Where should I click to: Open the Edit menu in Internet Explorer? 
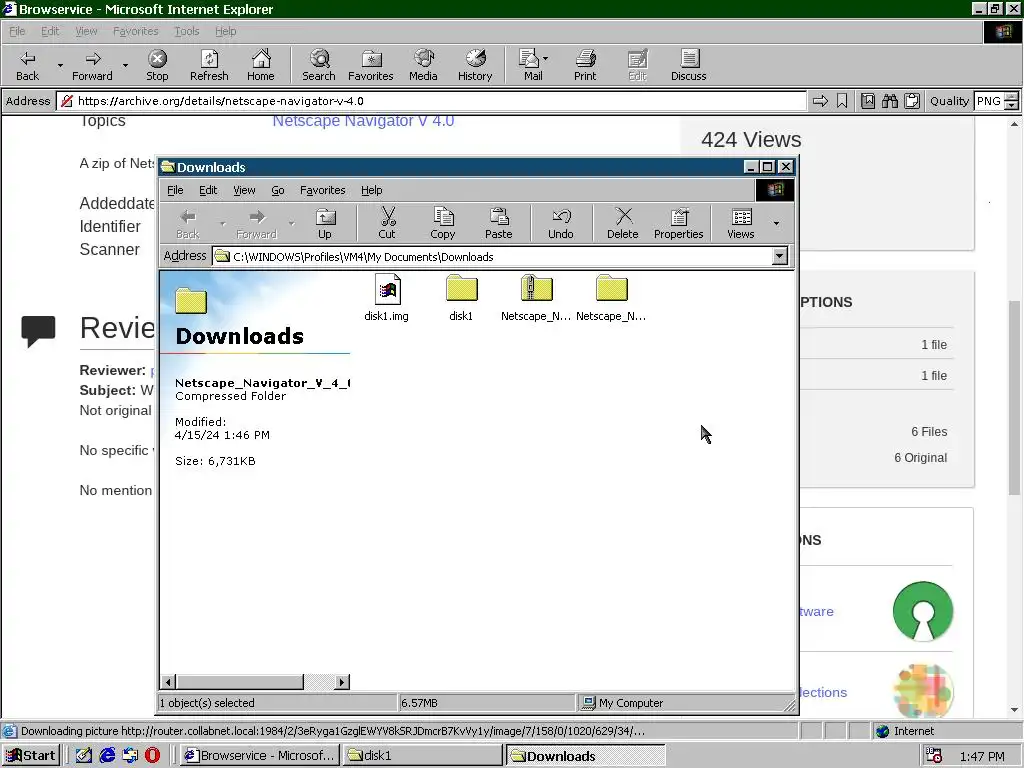point(50,31)
